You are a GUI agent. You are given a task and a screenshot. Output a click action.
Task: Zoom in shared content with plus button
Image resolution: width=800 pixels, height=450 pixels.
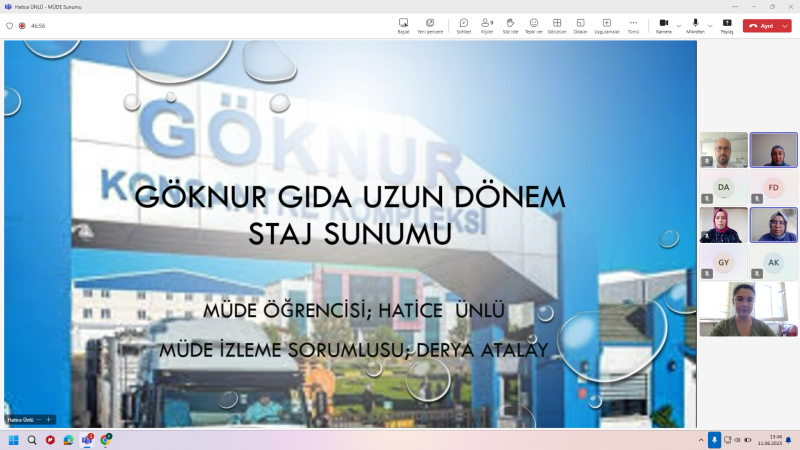(x=48, y=419)
